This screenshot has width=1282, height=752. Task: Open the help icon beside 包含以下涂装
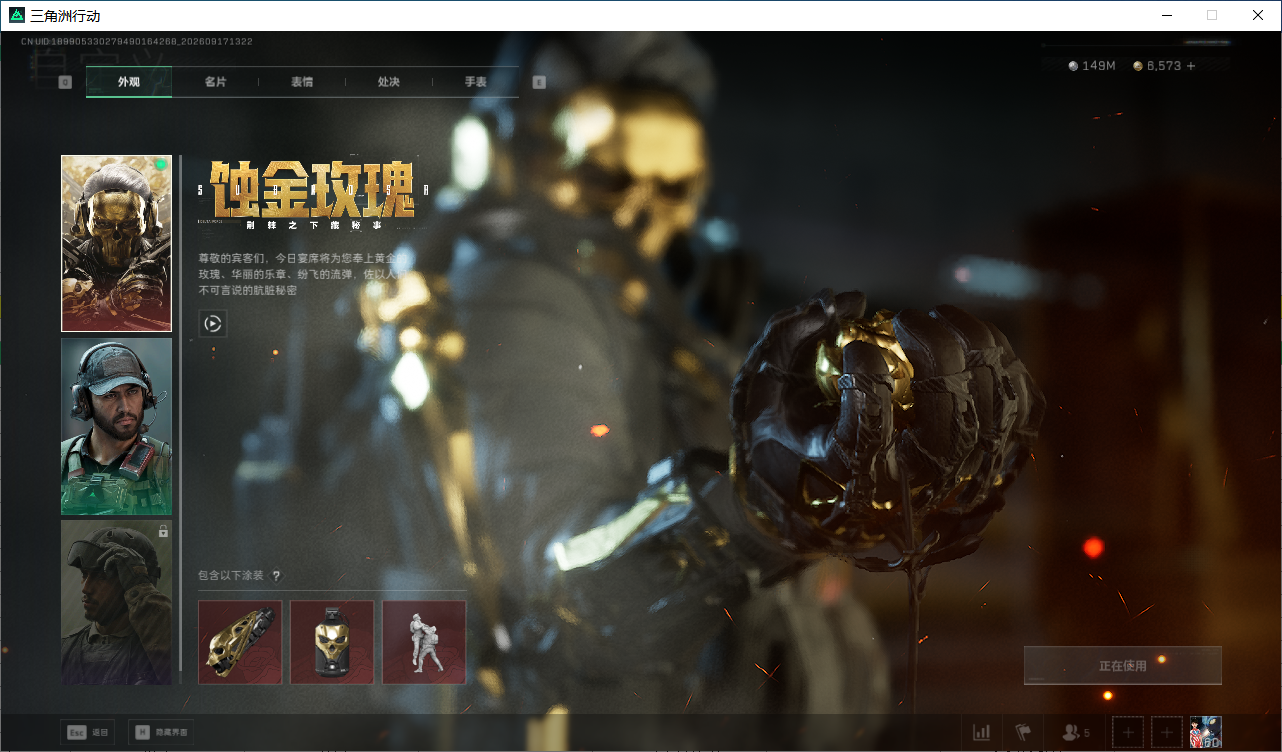tap(276, 576)
